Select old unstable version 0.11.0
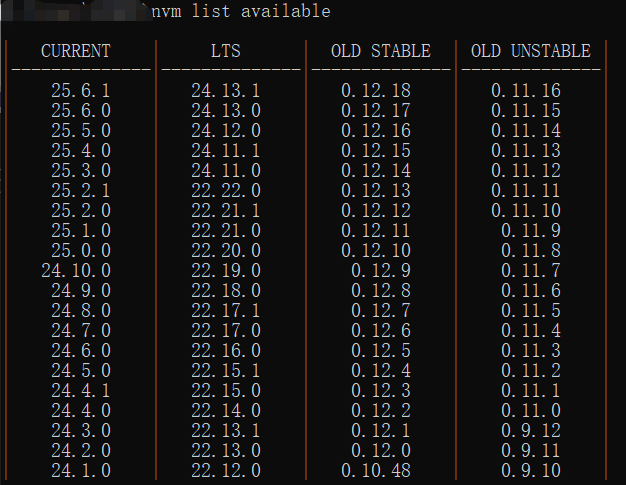The height and width of the screenshot is (485, 626). (x=531, y=410)
